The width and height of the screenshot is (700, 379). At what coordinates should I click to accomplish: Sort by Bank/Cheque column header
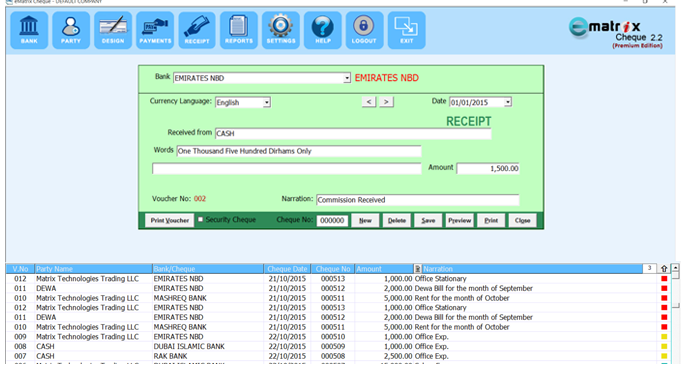(208, 269)
